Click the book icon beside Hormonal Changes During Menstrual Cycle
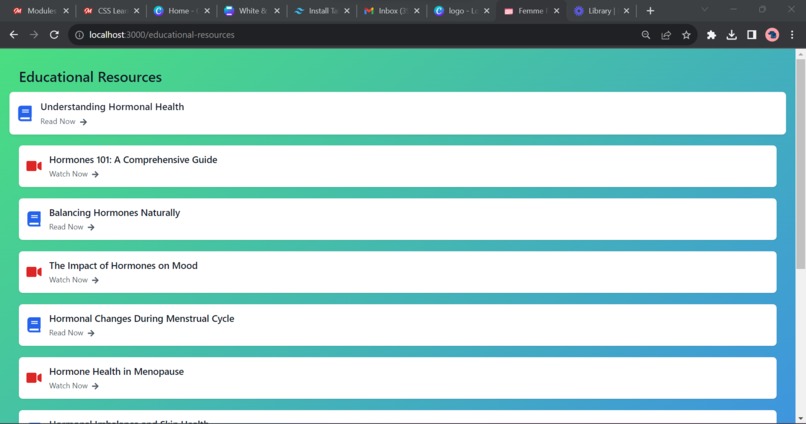806x424 pixels. [x=34, y=325]
